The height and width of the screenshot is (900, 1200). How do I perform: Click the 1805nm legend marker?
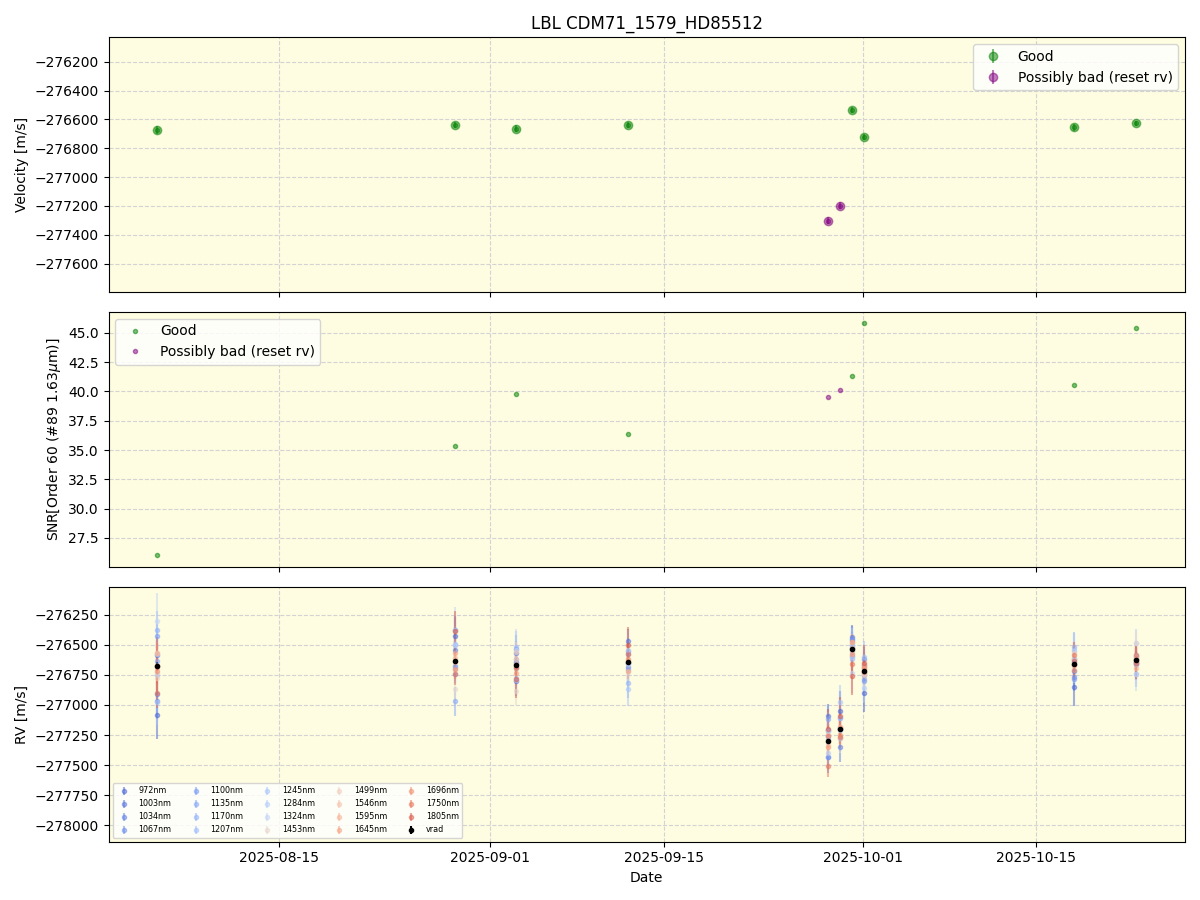click(411, 817)
